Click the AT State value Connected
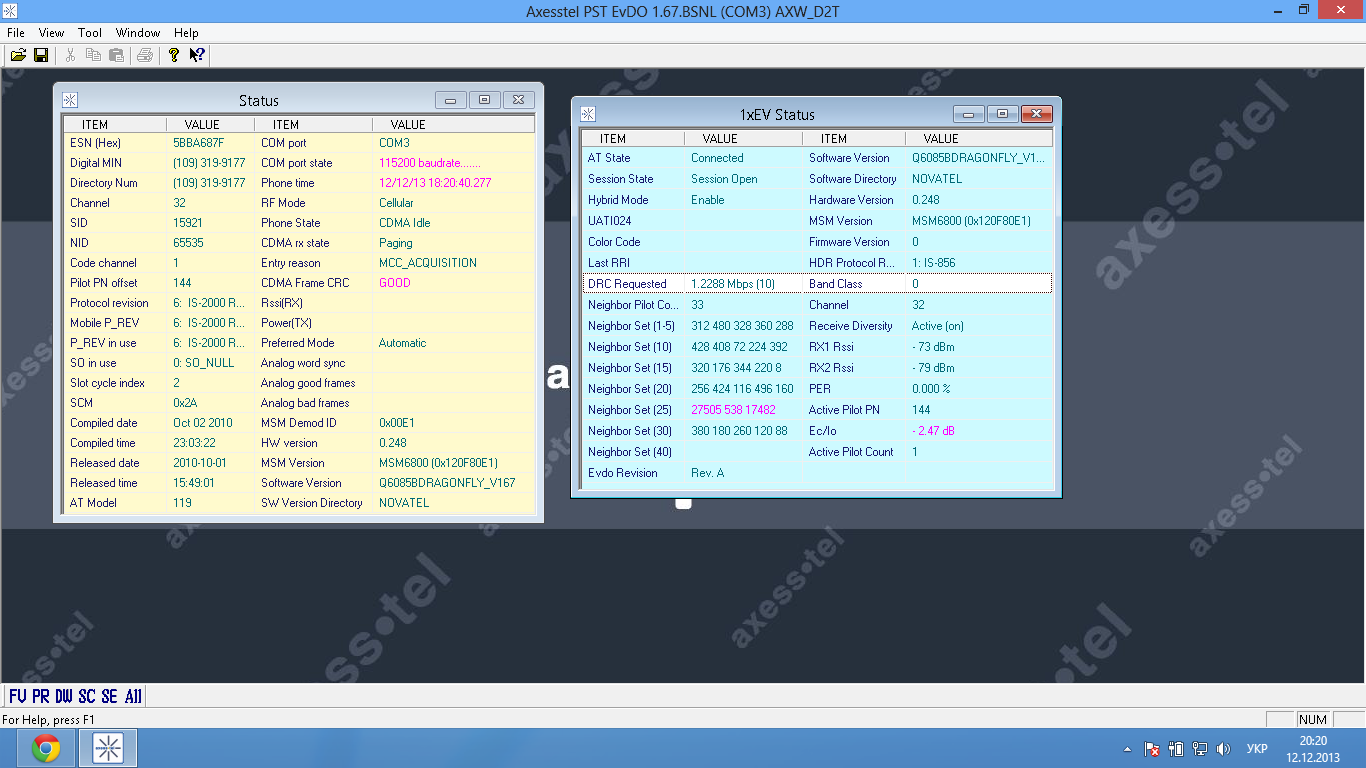The width and height of the screenshot is (1366, 768). pyautogui.click(x=717, y=158)
